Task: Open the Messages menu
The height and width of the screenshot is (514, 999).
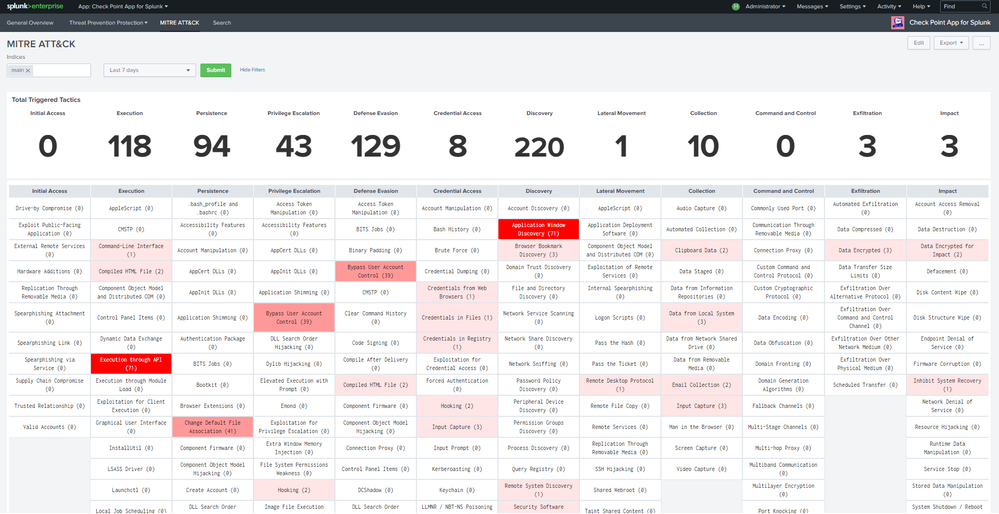Action: 812,6
